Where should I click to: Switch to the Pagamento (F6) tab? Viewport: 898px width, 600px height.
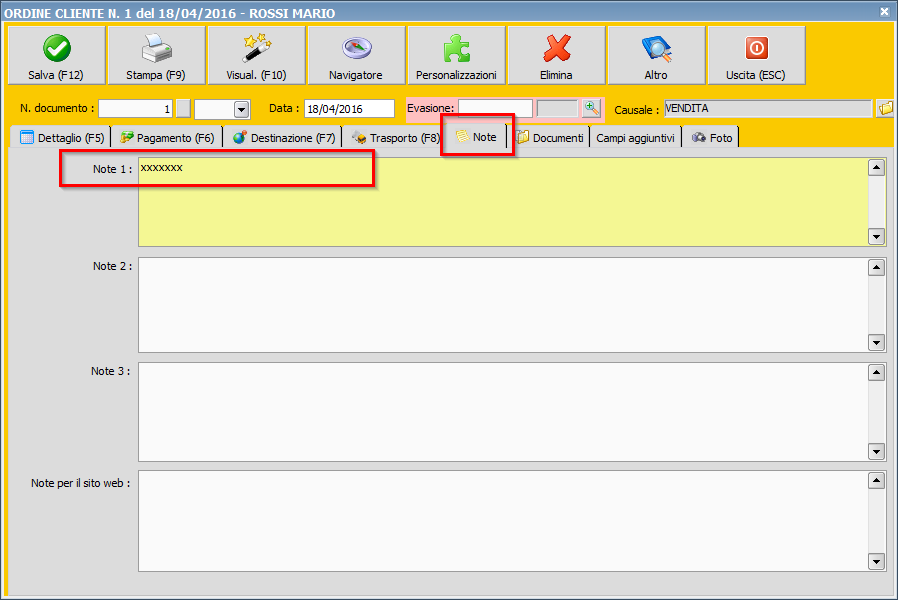(x=167, y=137)
